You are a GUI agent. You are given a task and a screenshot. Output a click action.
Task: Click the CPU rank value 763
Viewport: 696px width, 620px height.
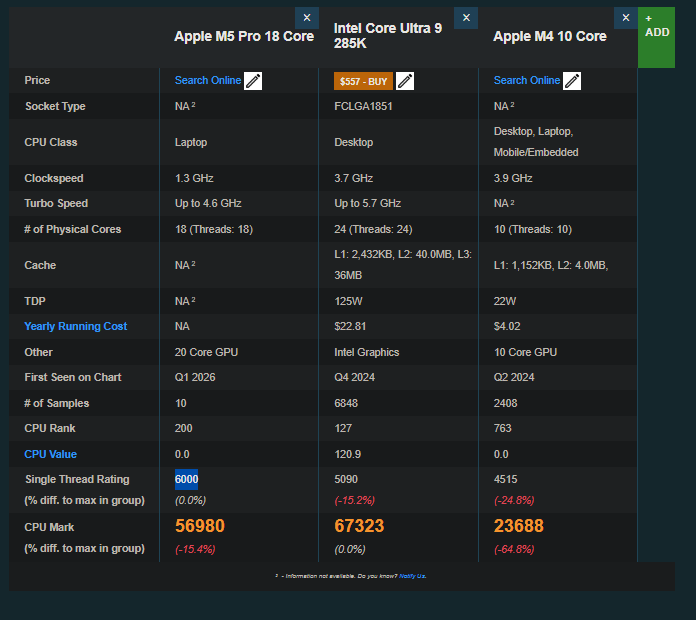[x=502, y=428]
